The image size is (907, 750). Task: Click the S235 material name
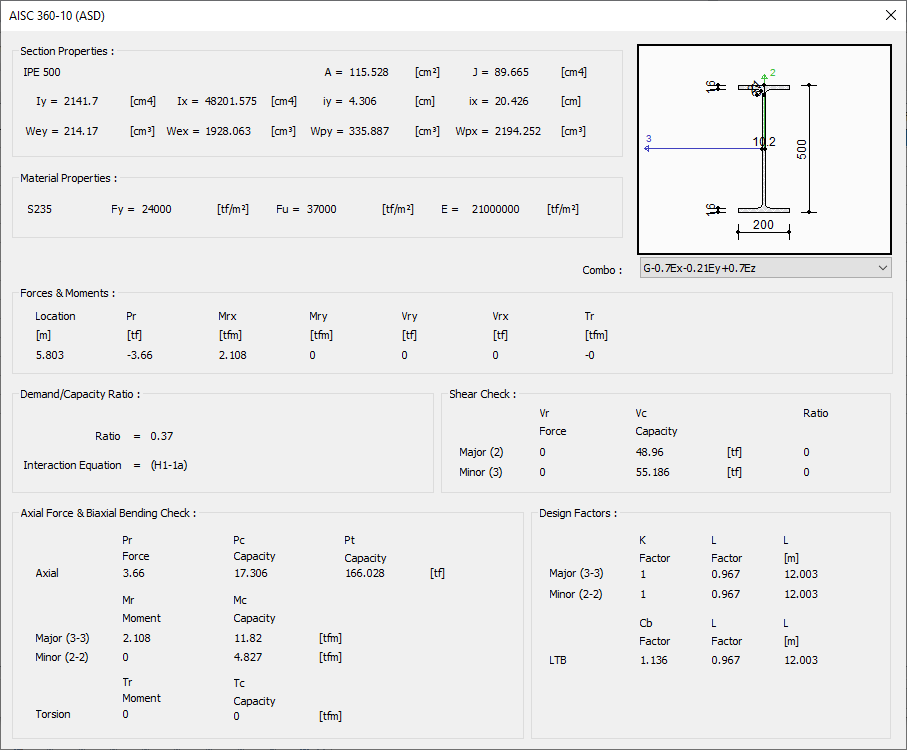37,209
